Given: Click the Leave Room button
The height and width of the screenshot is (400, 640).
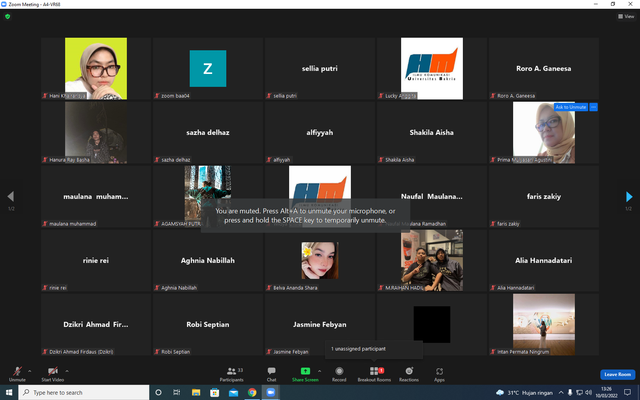Looking at the screenshot, I should (618, 374).
